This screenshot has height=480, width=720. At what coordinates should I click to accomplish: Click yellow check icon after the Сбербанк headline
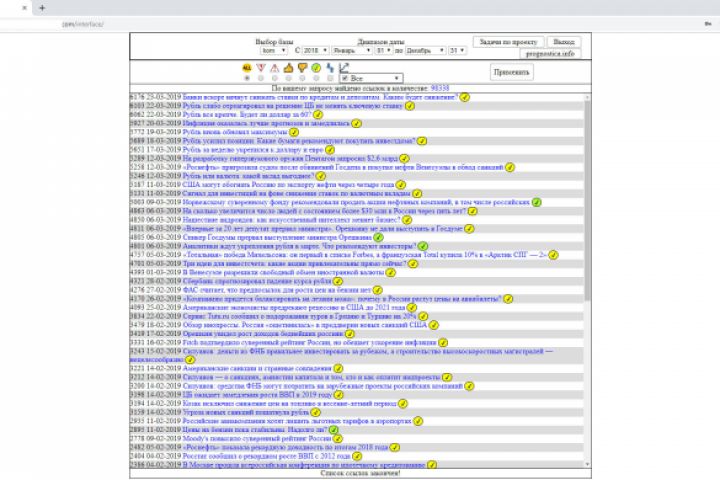[x=338, y=281]
